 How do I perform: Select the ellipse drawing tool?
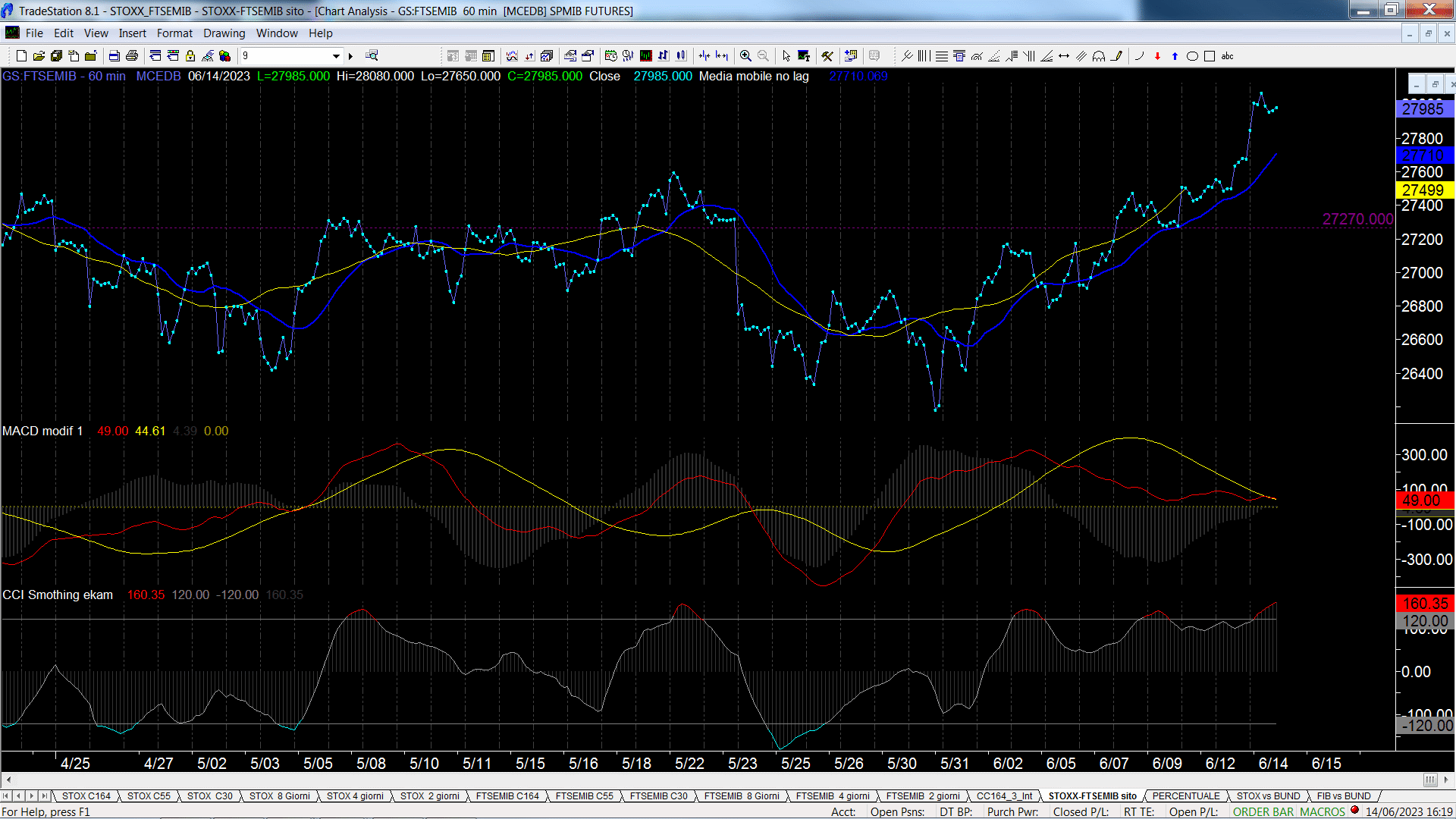click(x=1192, y=55)
